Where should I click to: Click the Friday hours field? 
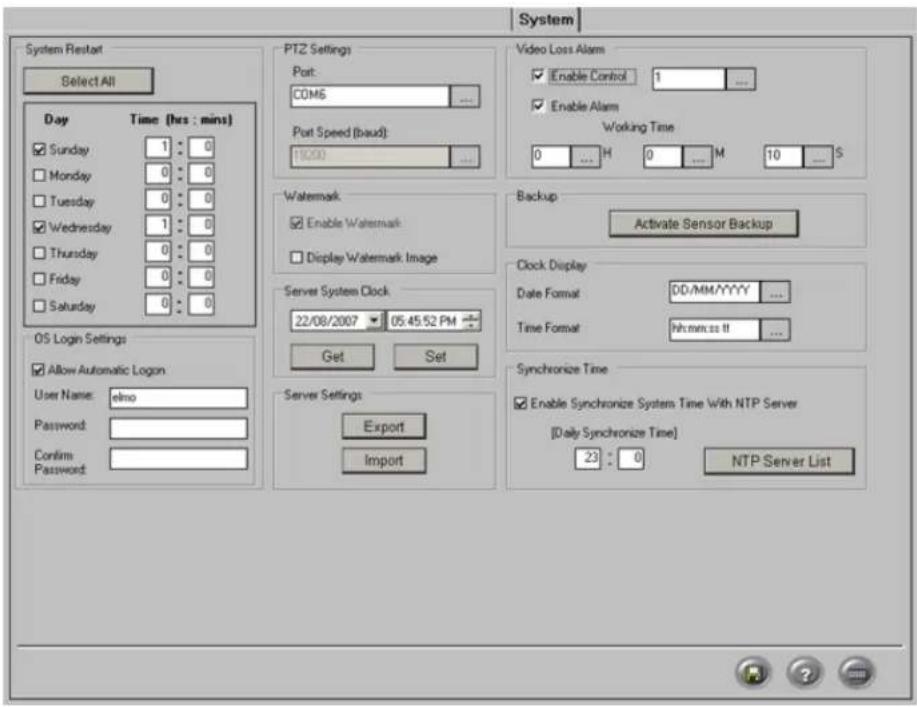(x=158, y=277)
